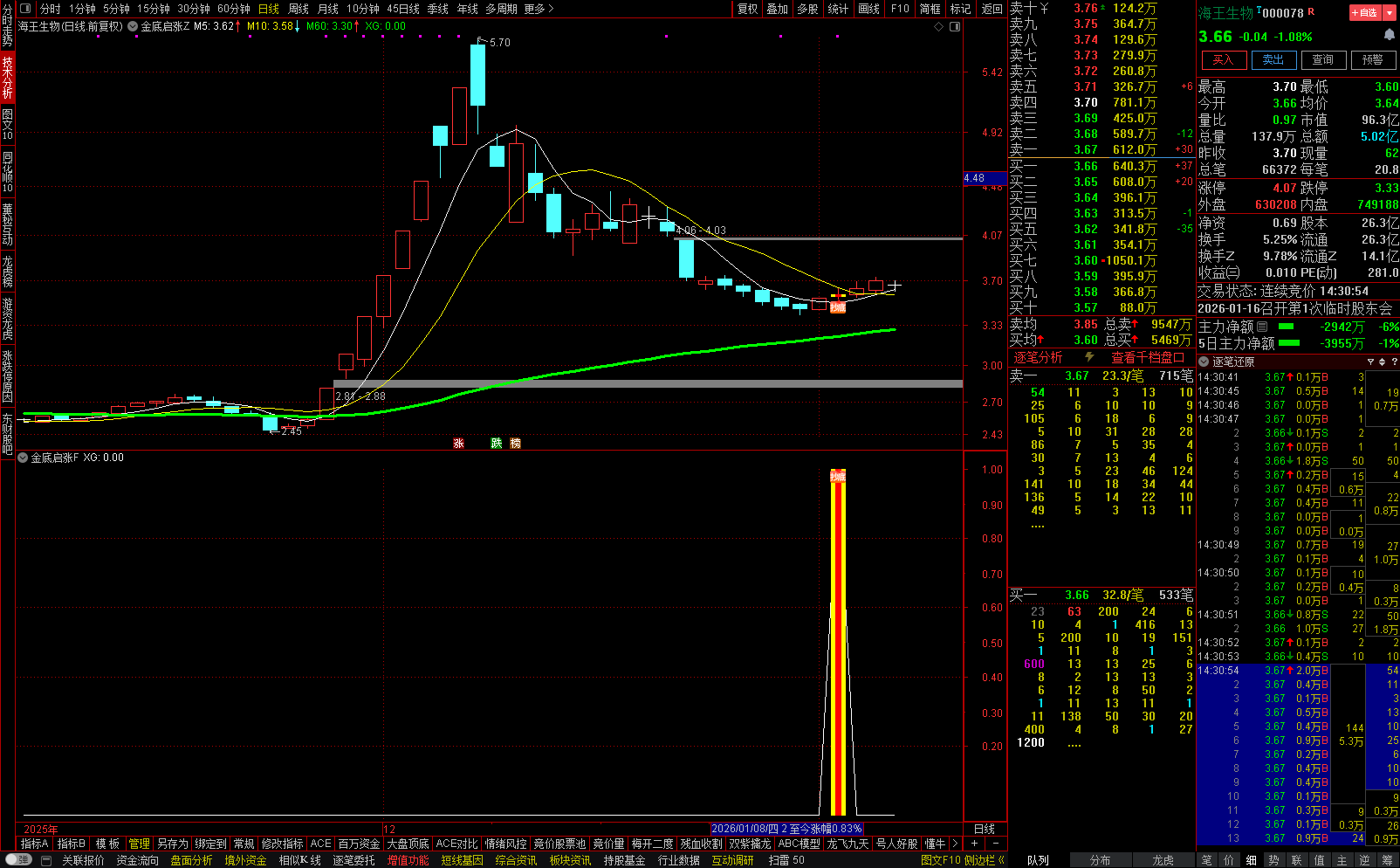Click the window icon left of 关联报价
This screenshot has width=1400, height=868.
click(x=46, y=860)
